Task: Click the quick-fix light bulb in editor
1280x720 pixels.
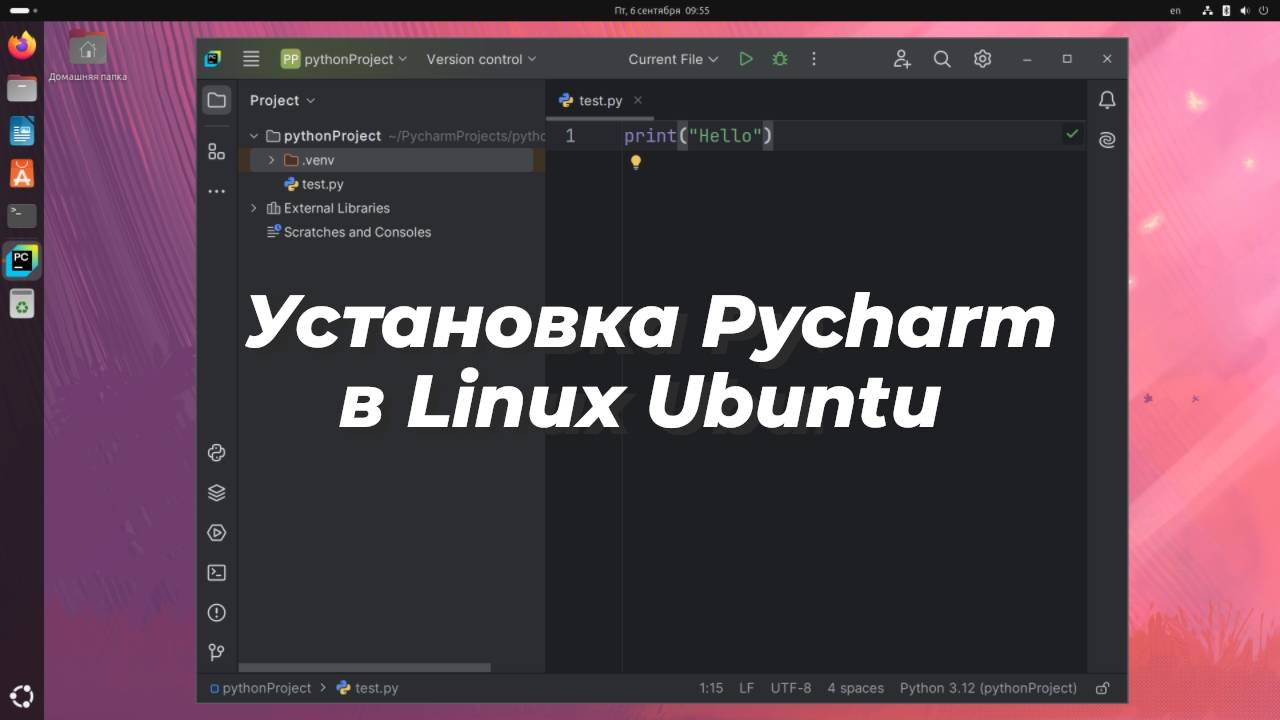Action: (635, 162)
